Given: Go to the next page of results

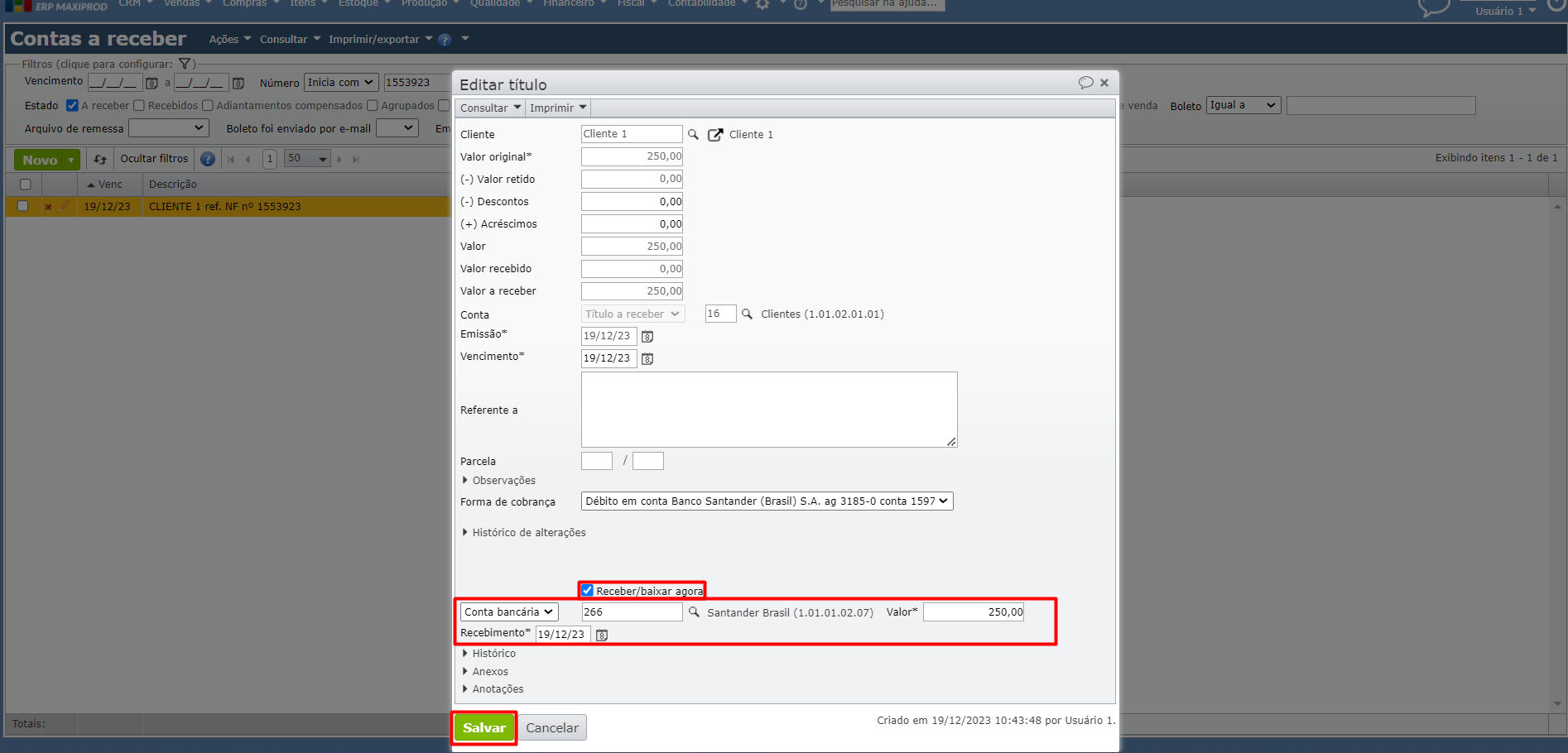Looking at the screenshot, I should [x=339, y=159].
